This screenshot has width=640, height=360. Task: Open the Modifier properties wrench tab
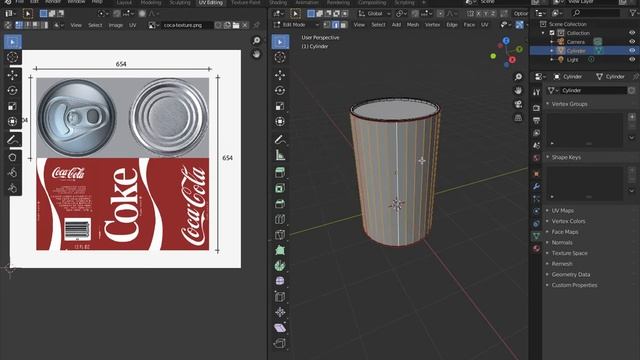click(x=536, y=187)
